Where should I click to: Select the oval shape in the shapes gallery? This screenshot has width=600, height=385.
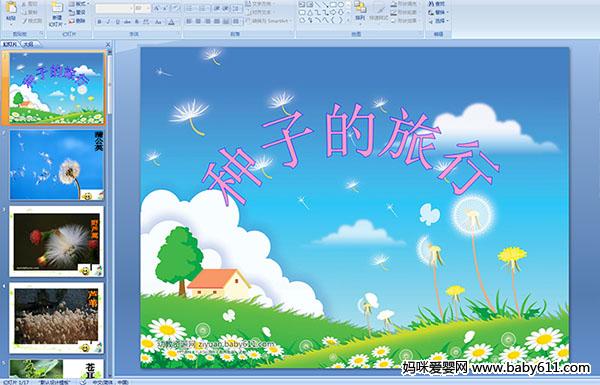coord(342,5)
